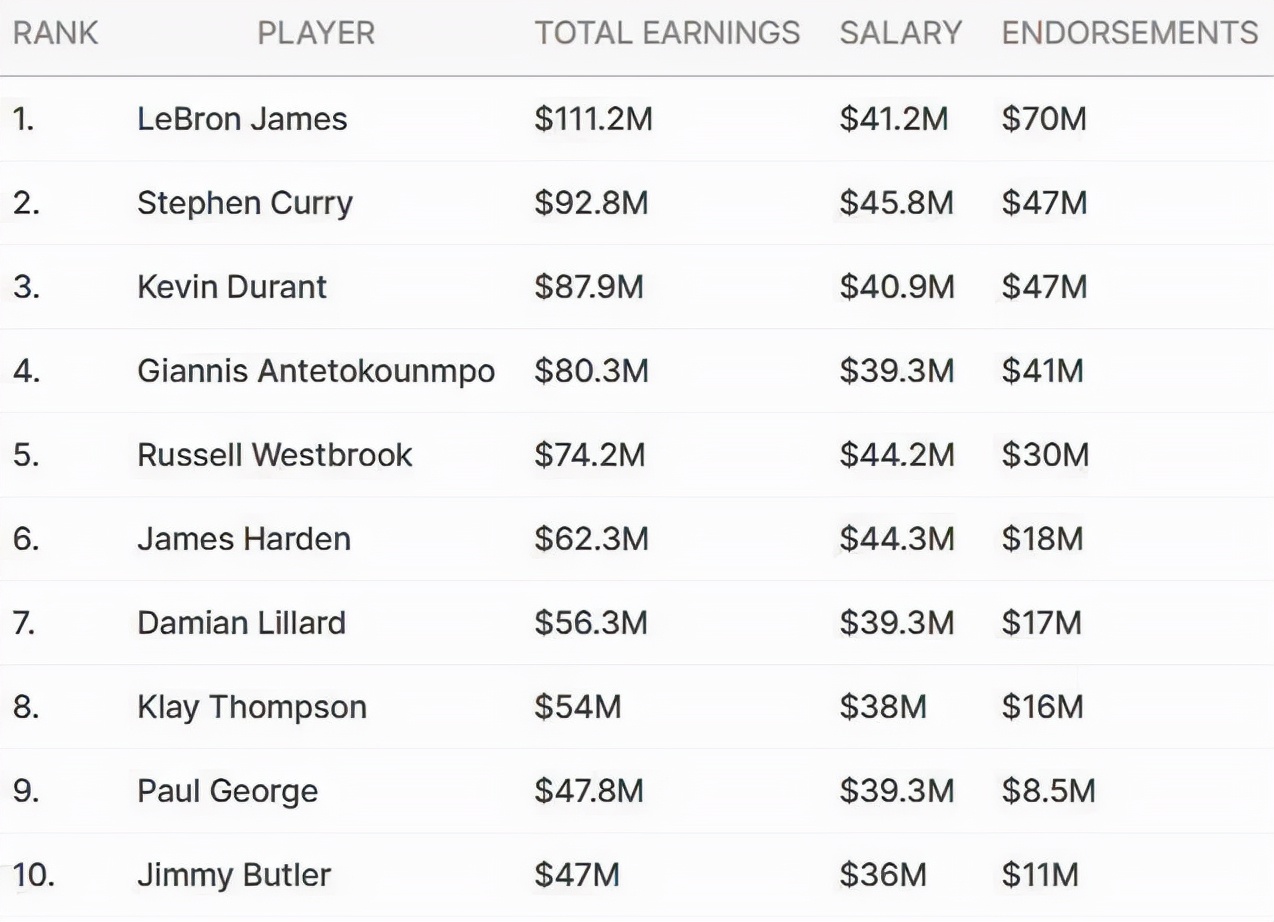Image resolution: width=1274 pixels, height=922 pixels.
Task: Select the Paul George player name
Action: click(x=228, y=791)
